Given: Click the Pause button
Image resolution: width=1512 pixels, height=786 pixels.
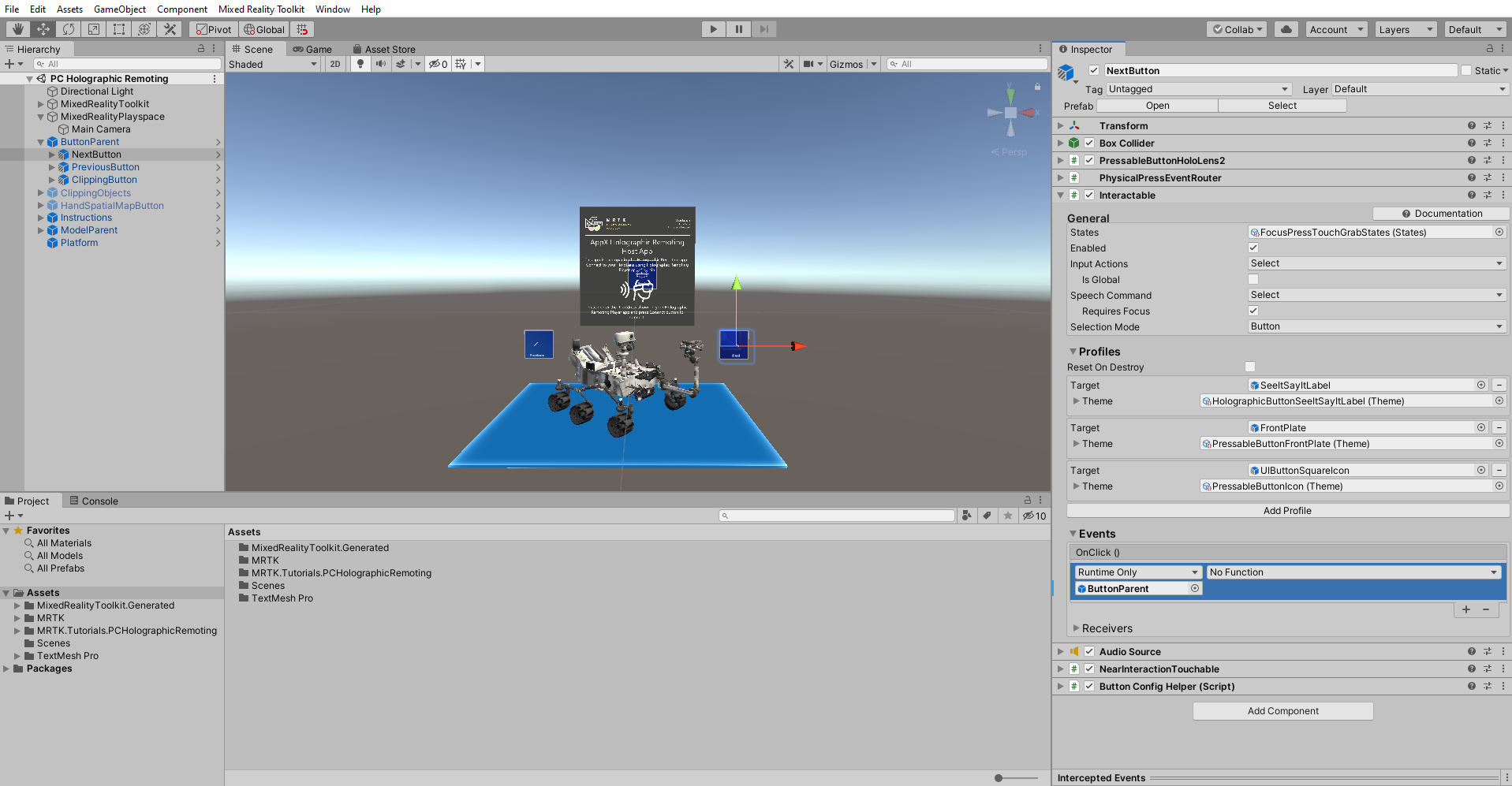Looking at the screenshot, I should pyautogui.click(x=739, y=29).
